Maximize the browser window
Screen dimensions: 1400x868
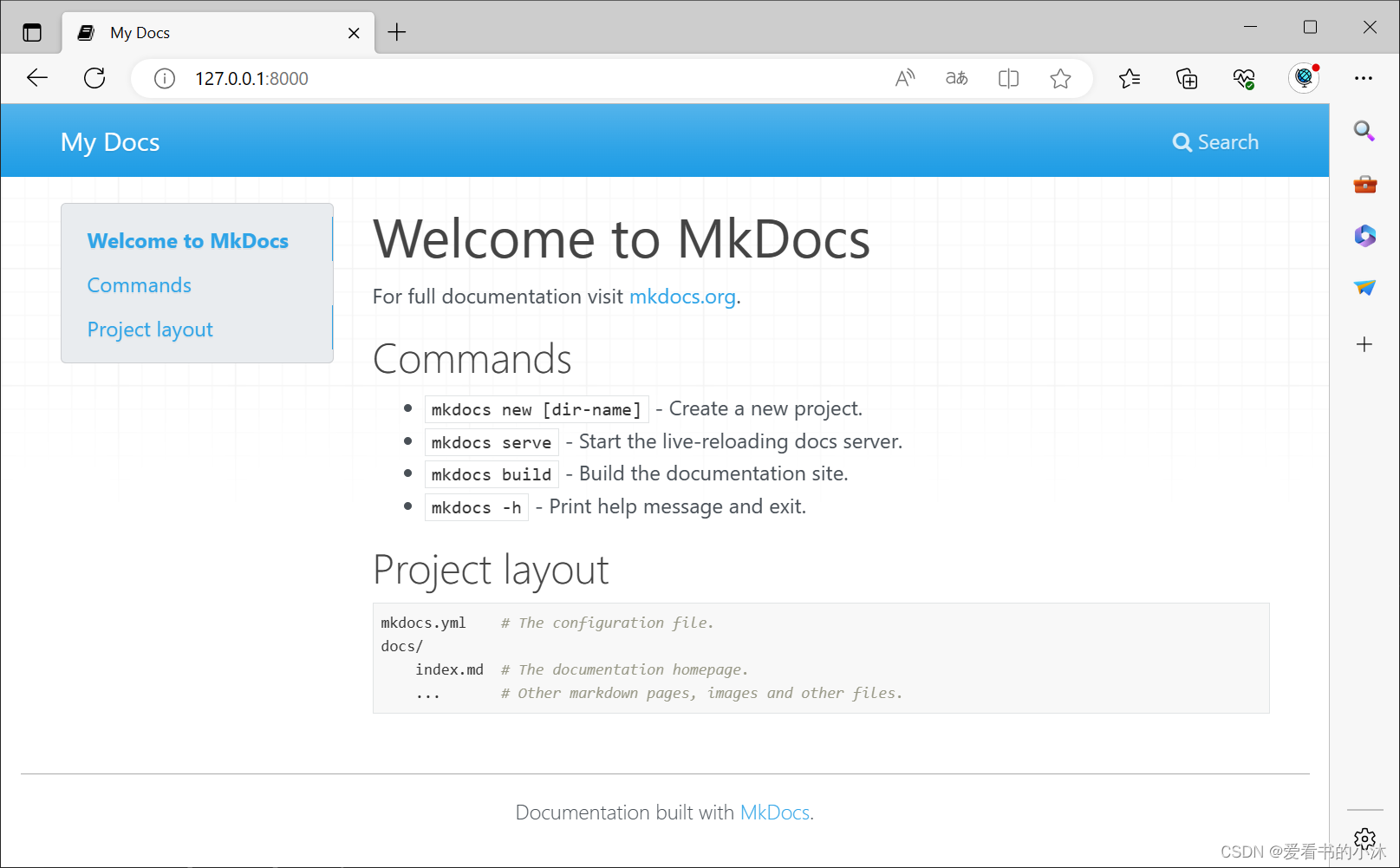[x=1310, y=27]
